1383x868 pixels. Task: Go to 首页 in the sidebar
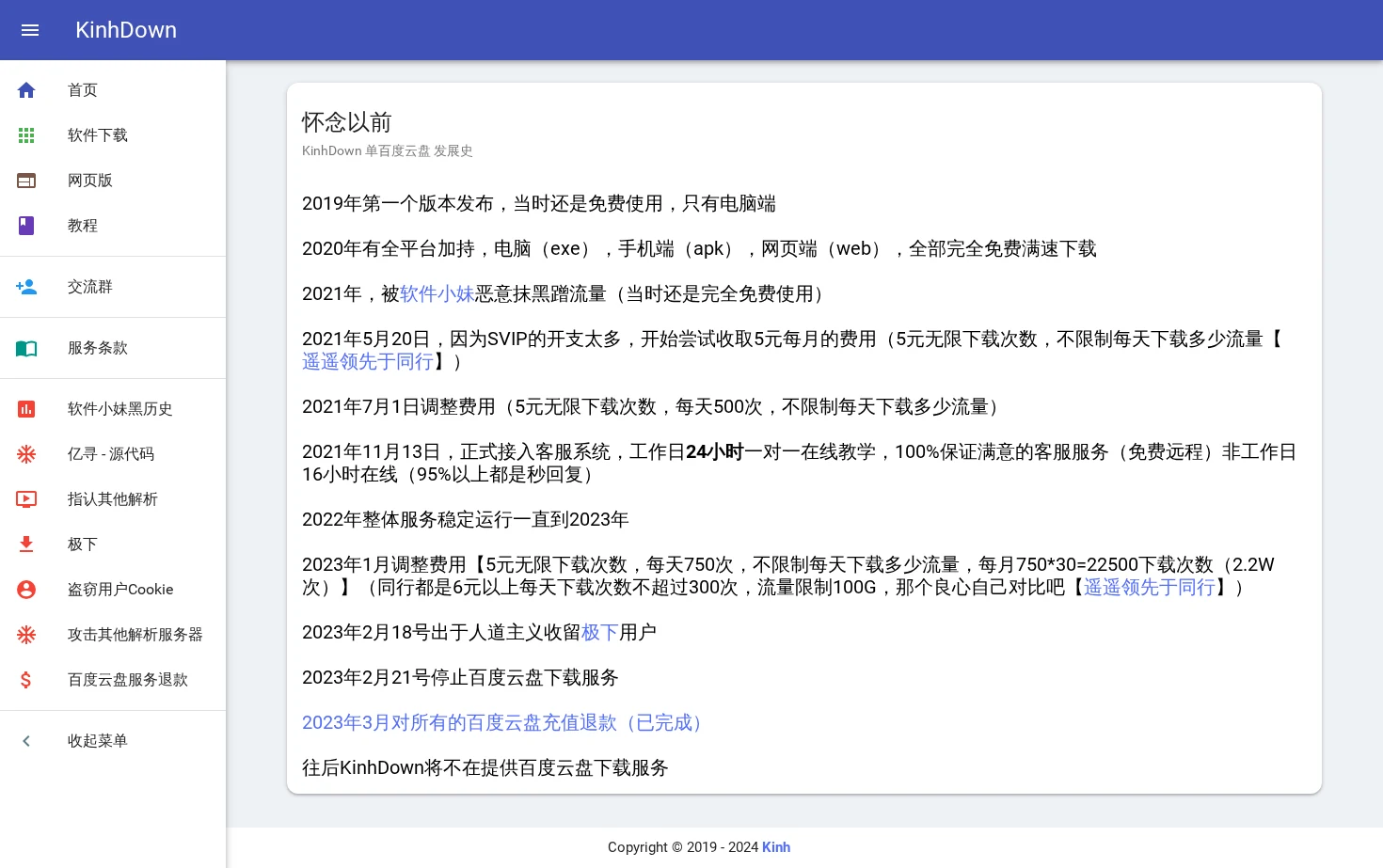[x=113, y=90]
